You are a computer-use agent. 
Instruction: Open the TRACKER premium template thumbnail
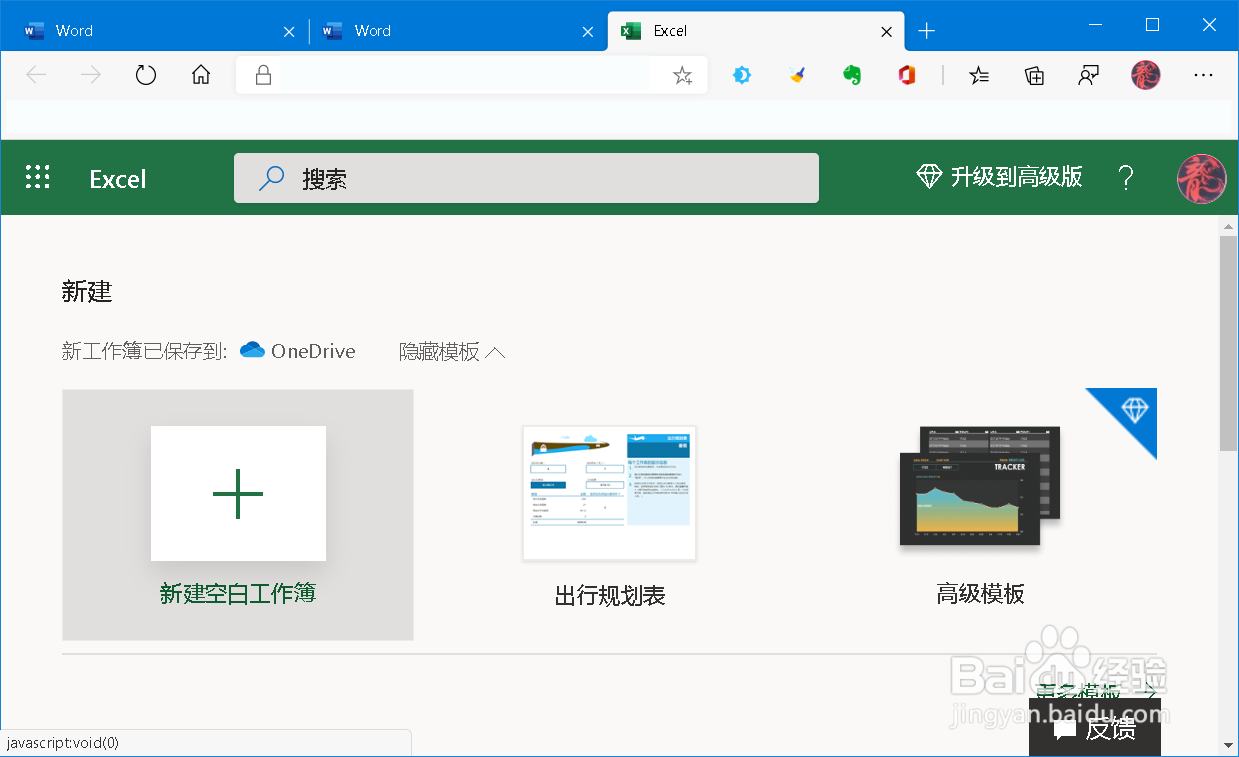(980, 486)
